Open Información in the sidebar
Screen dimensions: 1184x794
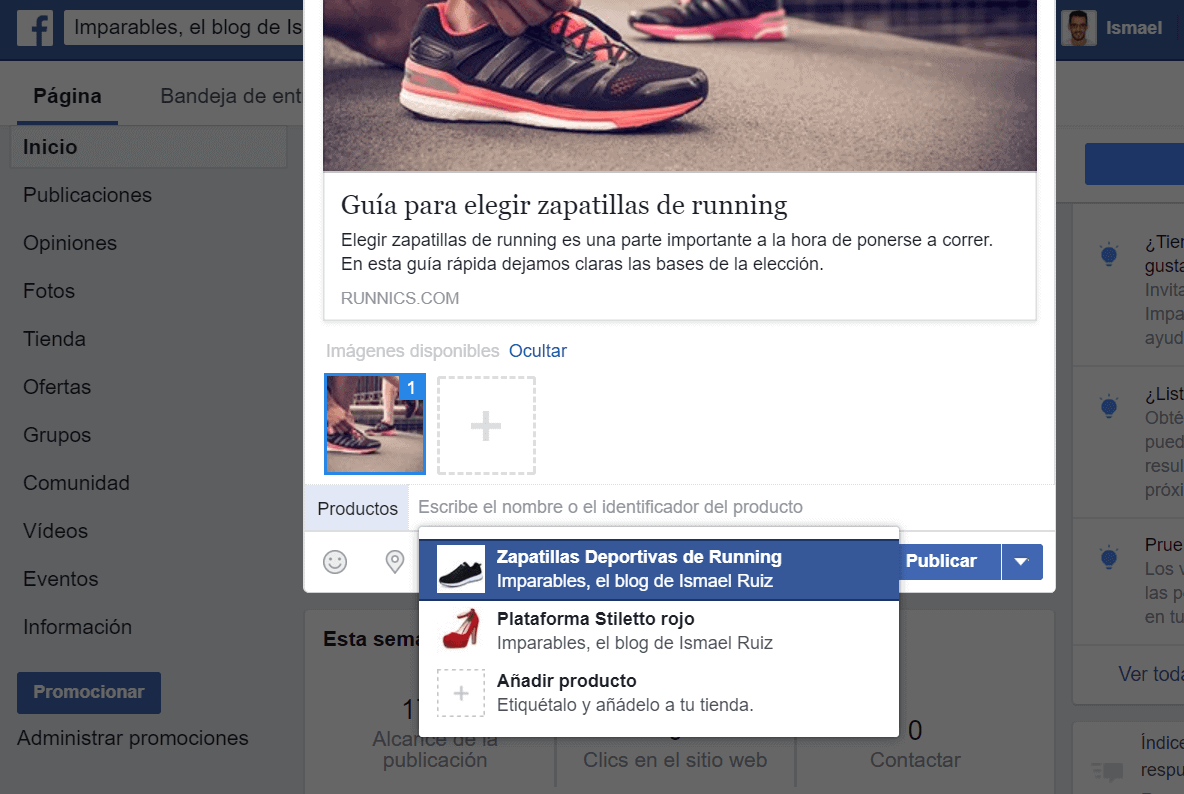pos(78,627)
